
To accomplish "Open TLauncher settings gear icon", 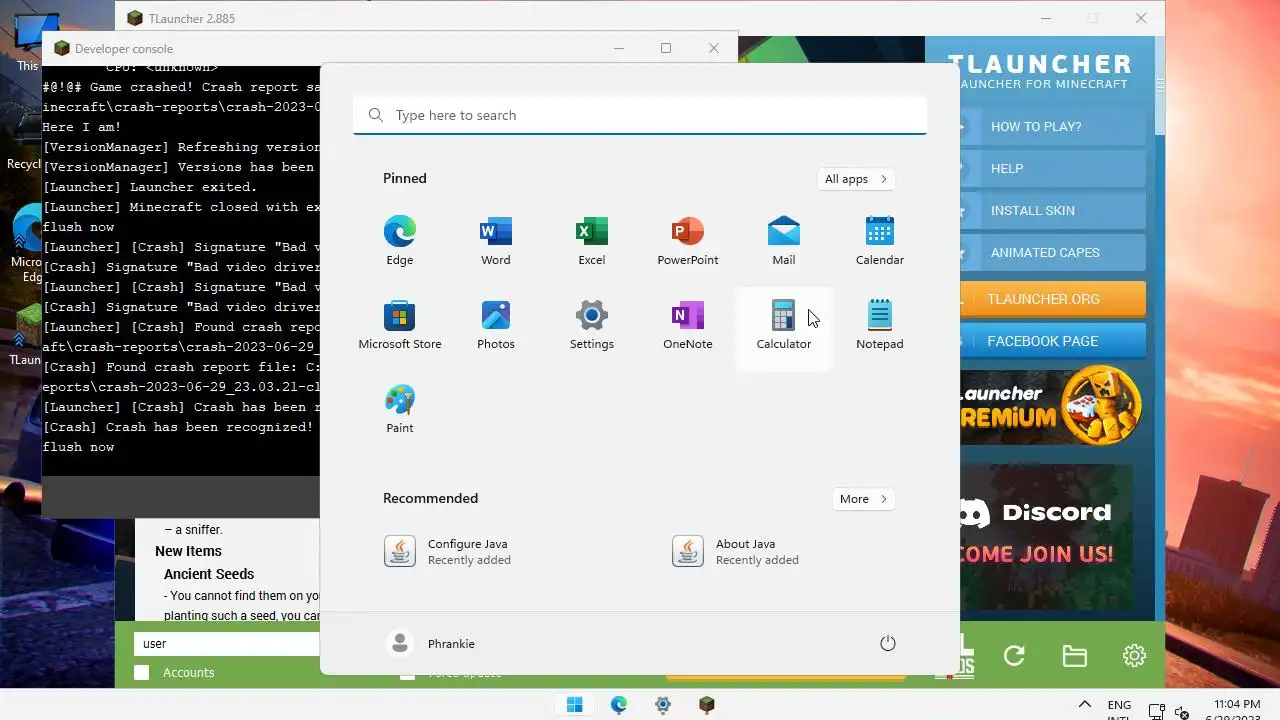I will [1134, 655].
